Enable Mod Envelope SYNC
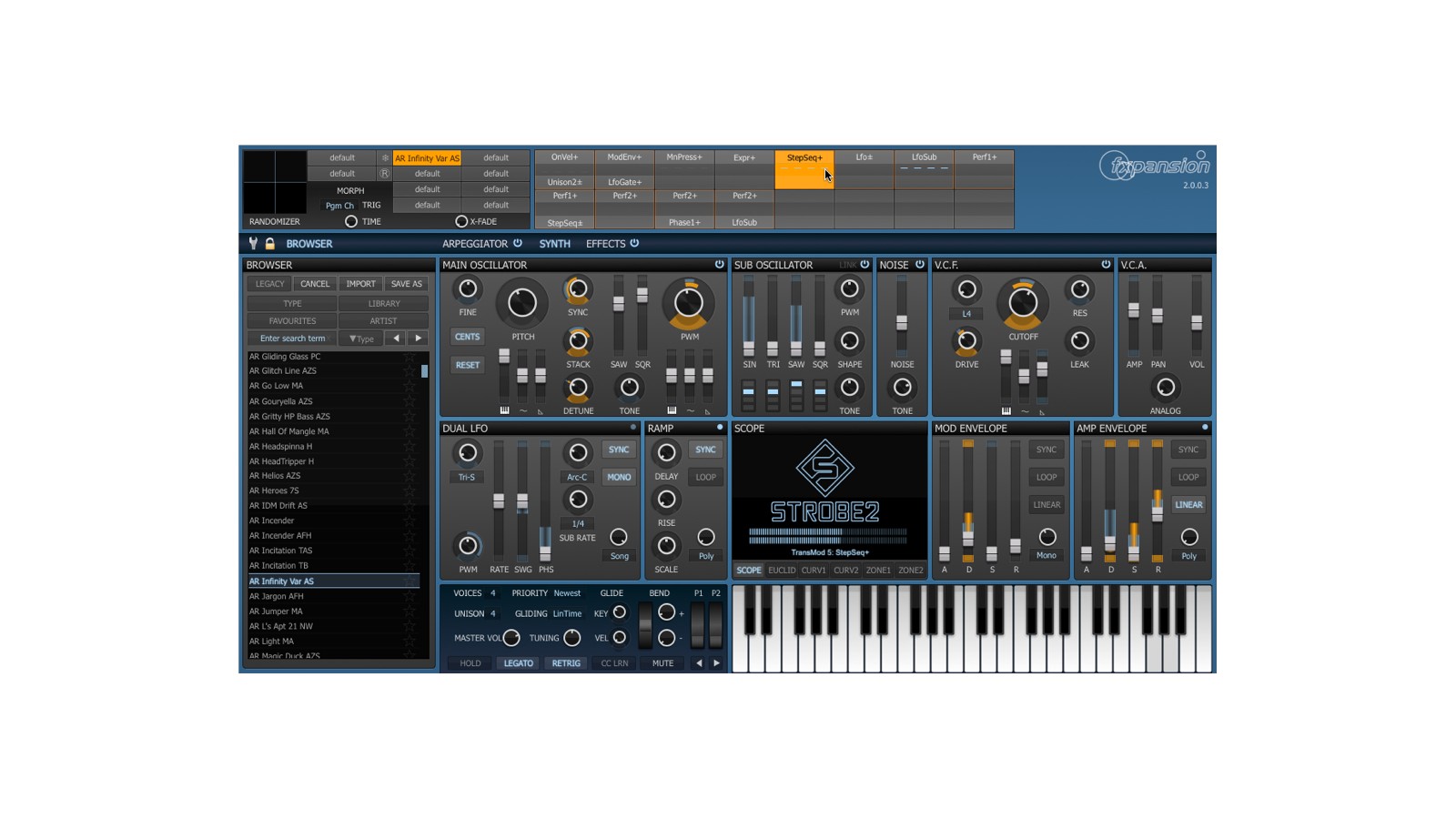1456x819 pixels. pyautogui.click(x=1046, y=450)
